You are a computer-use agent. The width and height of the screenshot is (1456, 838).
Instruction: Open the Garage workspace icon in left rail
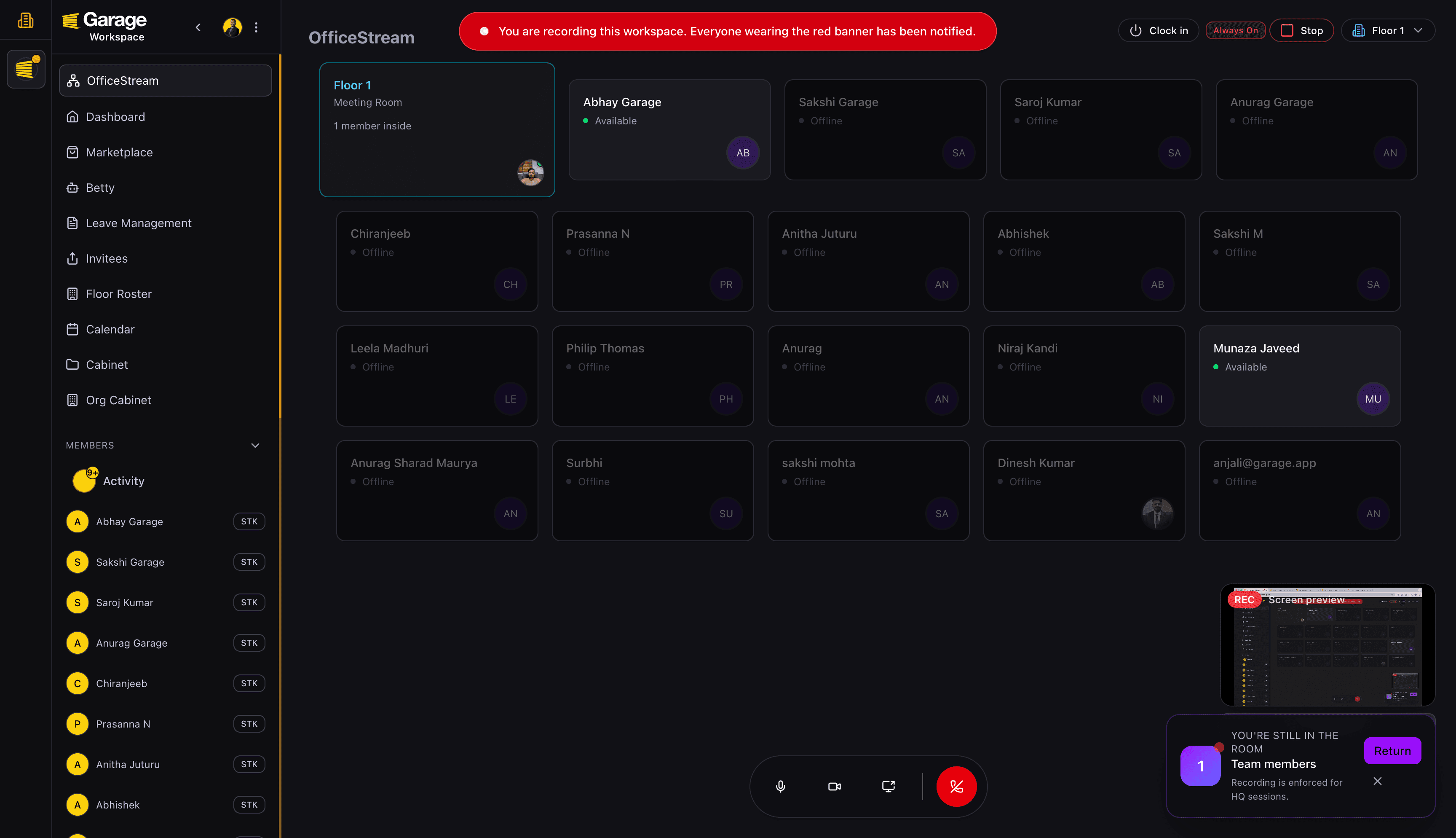(x=26, y=69)
